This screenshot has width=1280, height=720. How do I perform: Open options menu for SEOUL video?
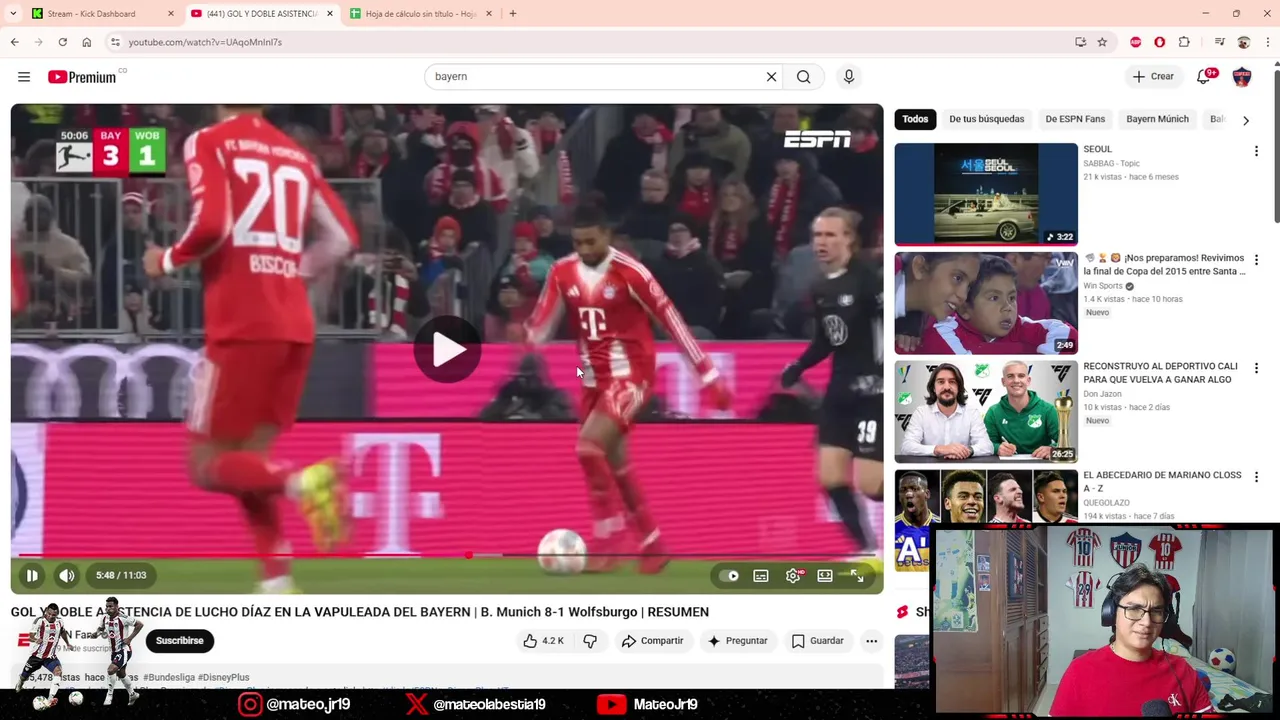coord(1256,151)
